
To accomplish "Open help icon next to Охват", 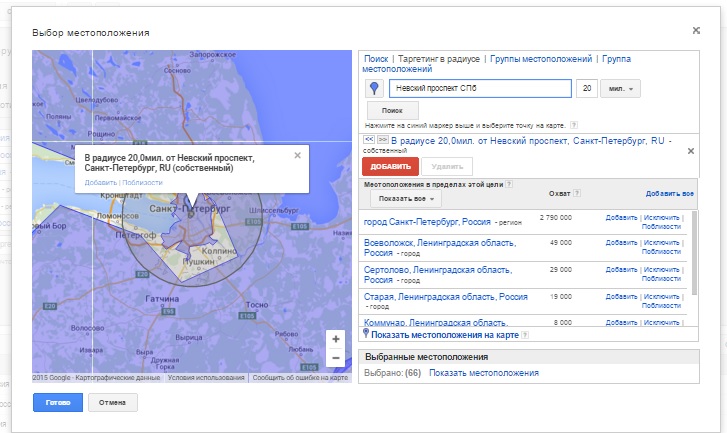I will point(577,193).
